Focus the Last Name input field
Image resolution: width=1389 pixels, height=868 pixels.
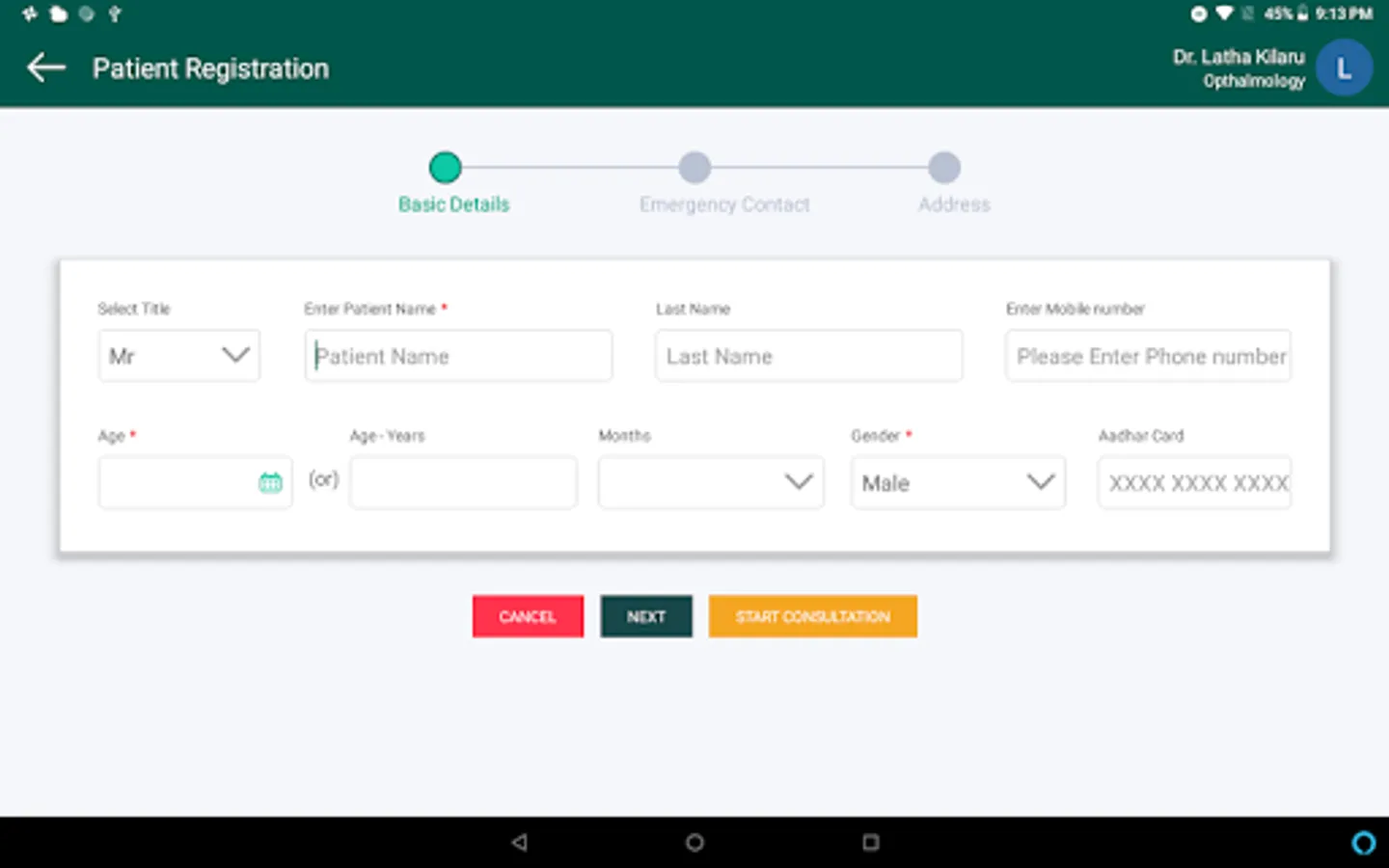point(808,356)
